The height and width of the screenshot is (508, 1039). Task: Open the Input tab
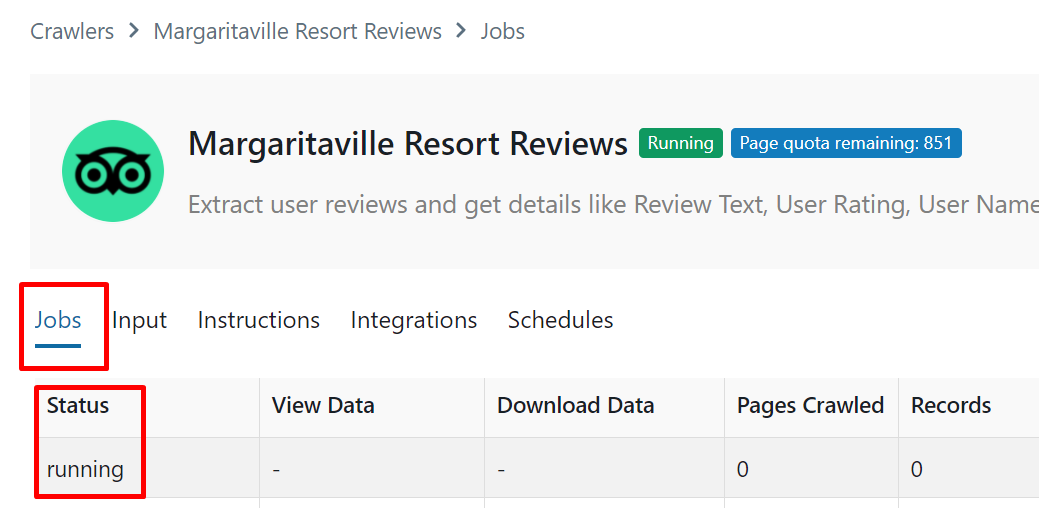point(139,320)
